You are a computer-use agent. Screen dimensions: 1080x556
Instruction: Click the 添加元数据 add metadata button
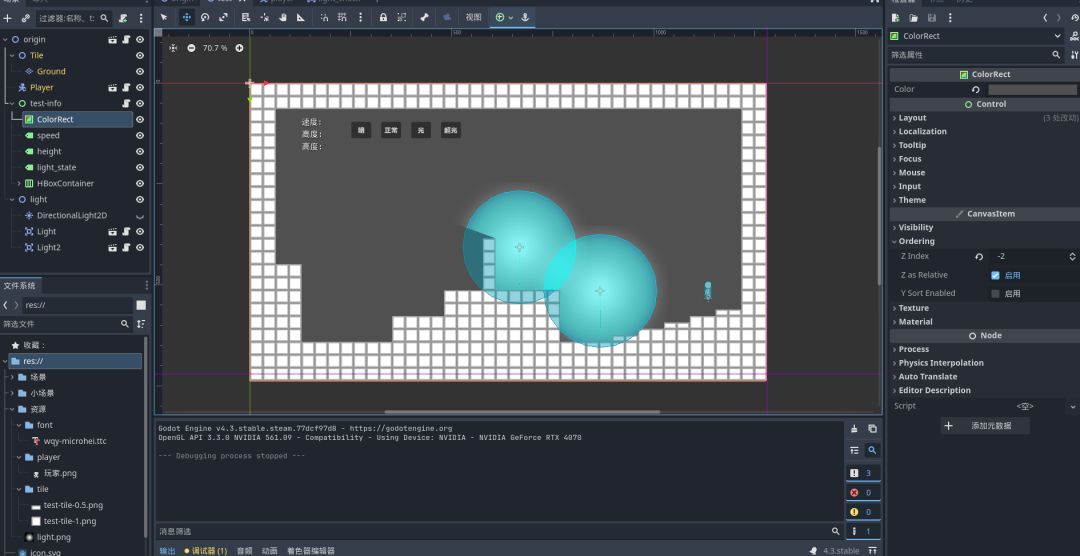985,426
